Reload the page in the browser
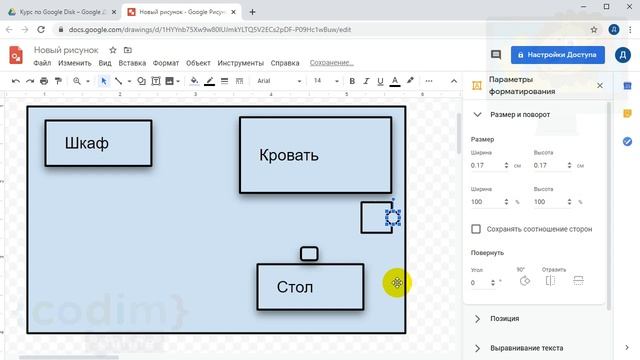The height and width of the screenshot is (360, 640). (x=41, y=29)
